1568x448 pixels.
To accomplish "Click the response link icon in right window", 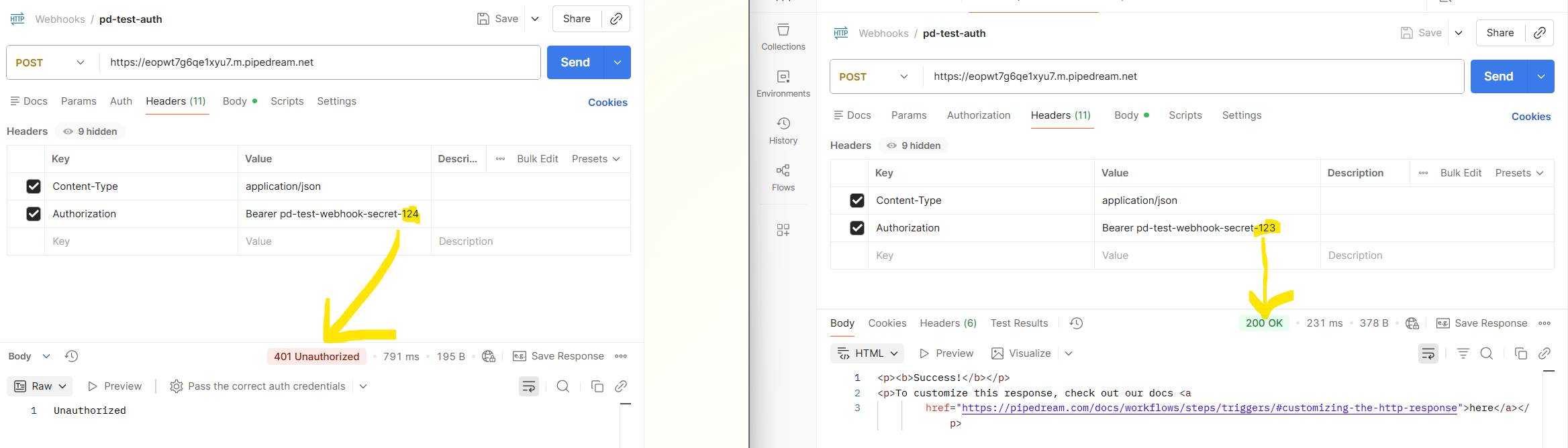I will click(x=1545, y=353).
